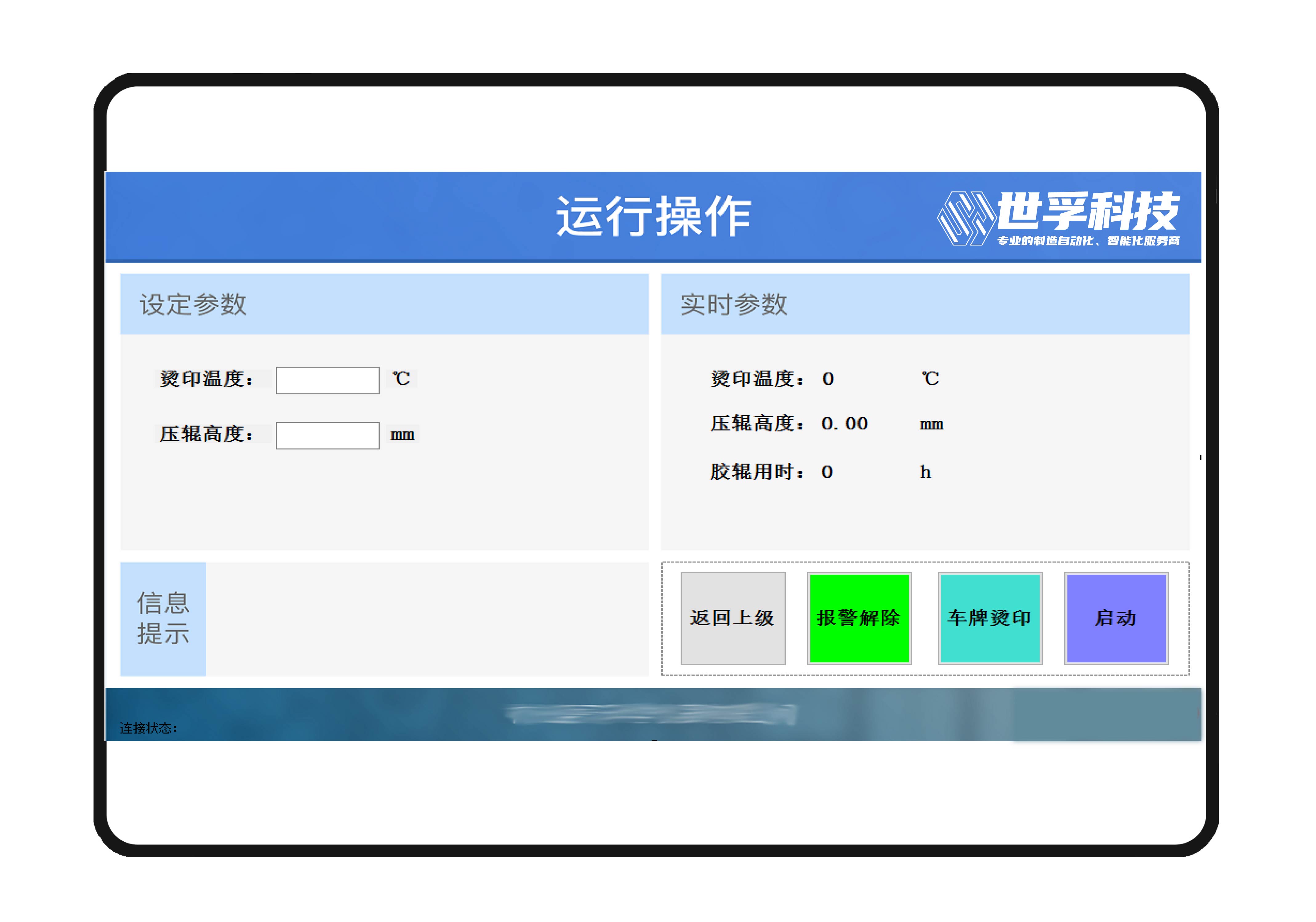Image resolution: width=1316 pixels, height=922 pixels.
Task: Click the ℃ unit beside temperature input
Action: click(x=401, y=378)
